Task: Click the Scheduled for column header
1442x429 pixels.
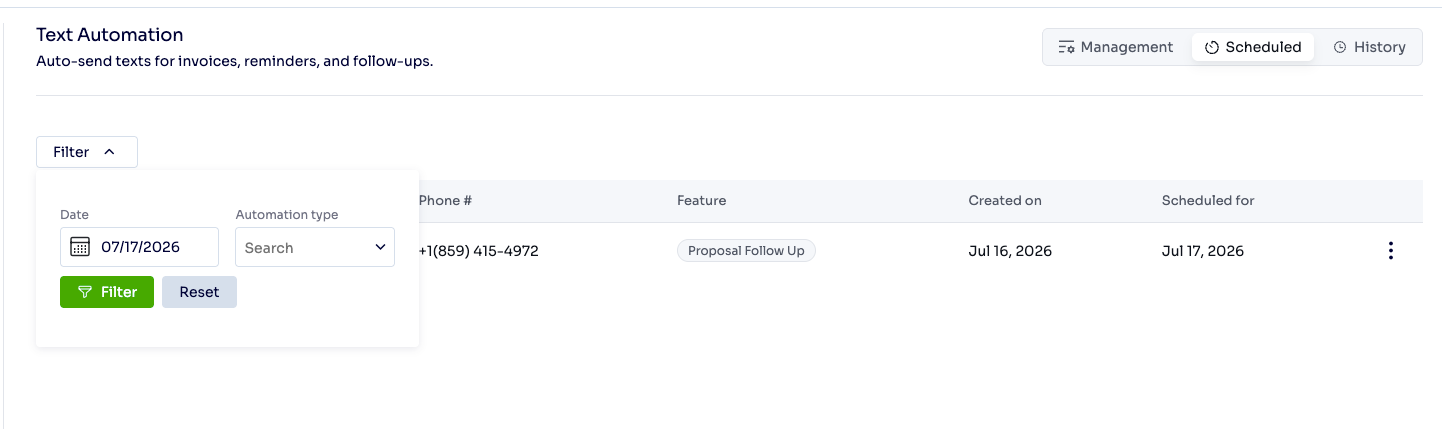Action: (x=1208, y=200)
